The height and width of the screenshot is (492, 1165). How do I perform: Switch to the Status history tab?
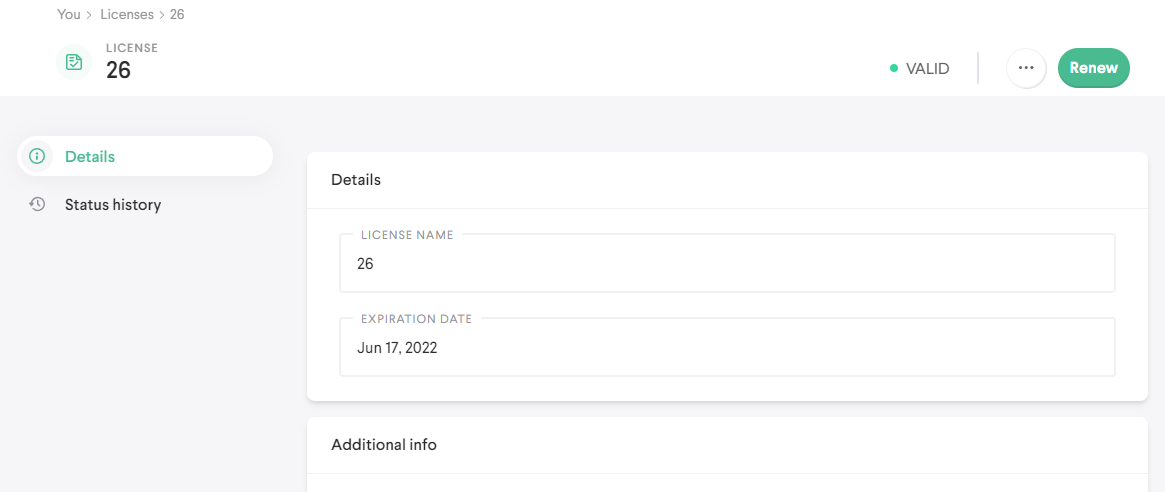tap(112, 204)
